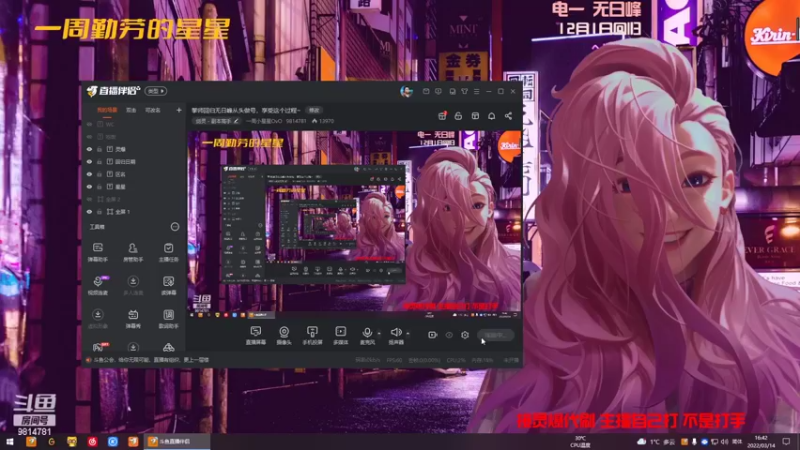Click the 修改 button beside the stream title

pos(314,110)
